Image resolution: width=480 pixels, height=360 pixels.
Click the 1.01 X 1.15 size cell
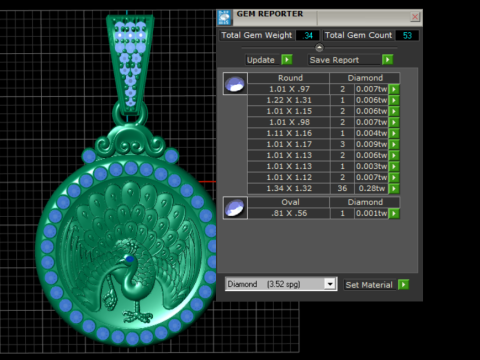coord(289,111)
